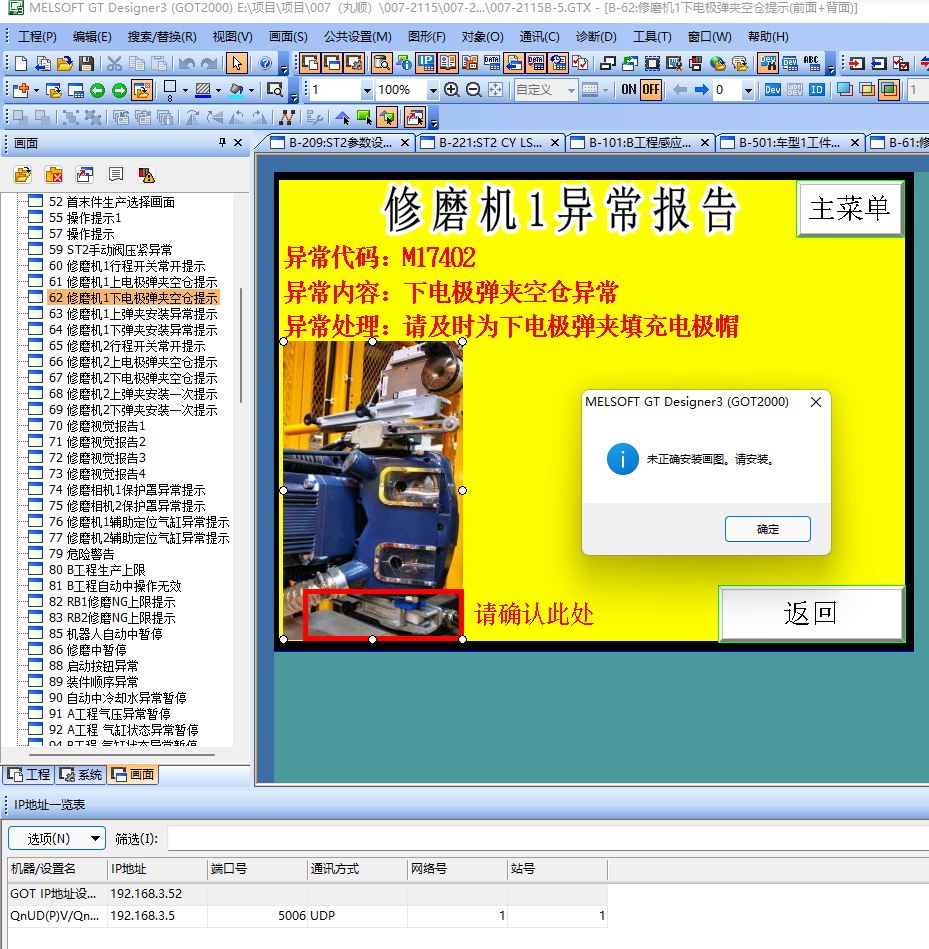
Task: Click the blue next device arrow icon
Action: point(702,90)
